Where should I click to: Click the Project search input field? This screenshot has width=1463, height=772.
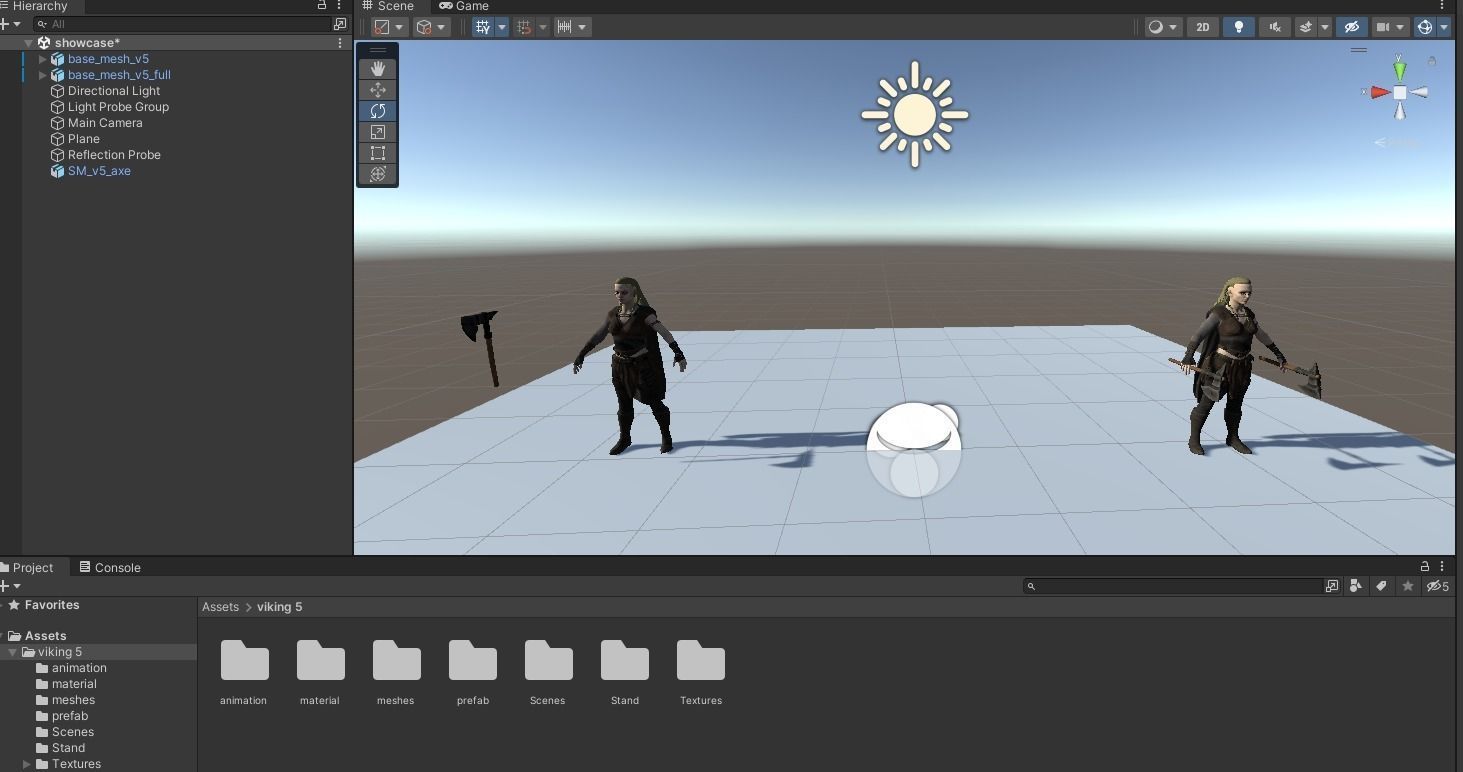(1172, 586)
